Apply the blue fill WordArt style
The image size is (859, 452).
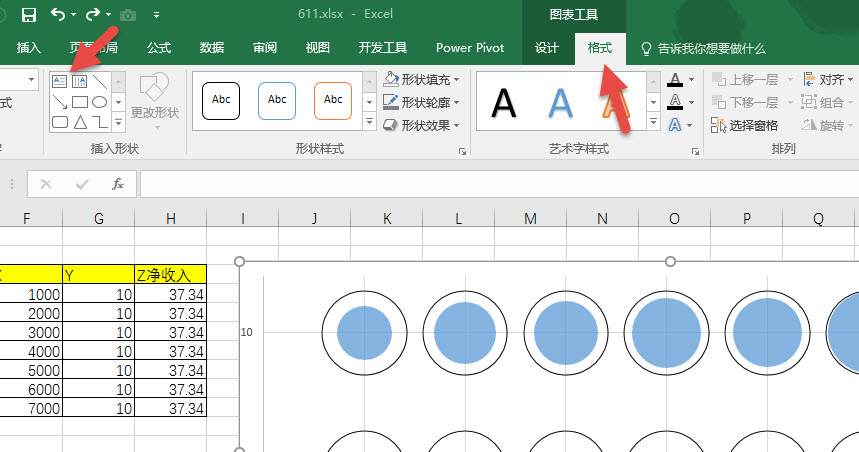(560, 103)
